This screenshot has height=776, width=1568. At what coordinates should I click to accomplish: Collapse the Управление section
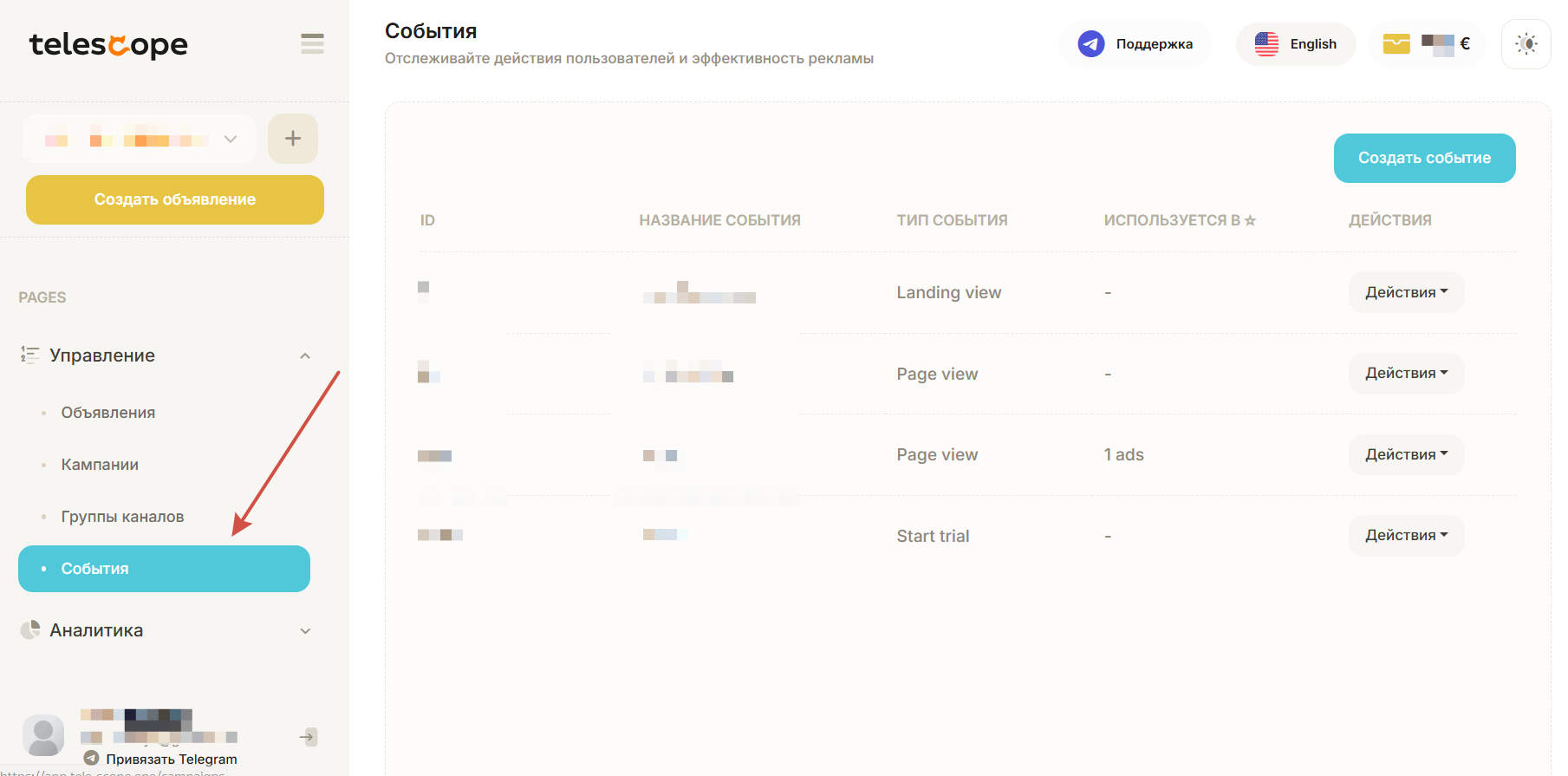304,355
